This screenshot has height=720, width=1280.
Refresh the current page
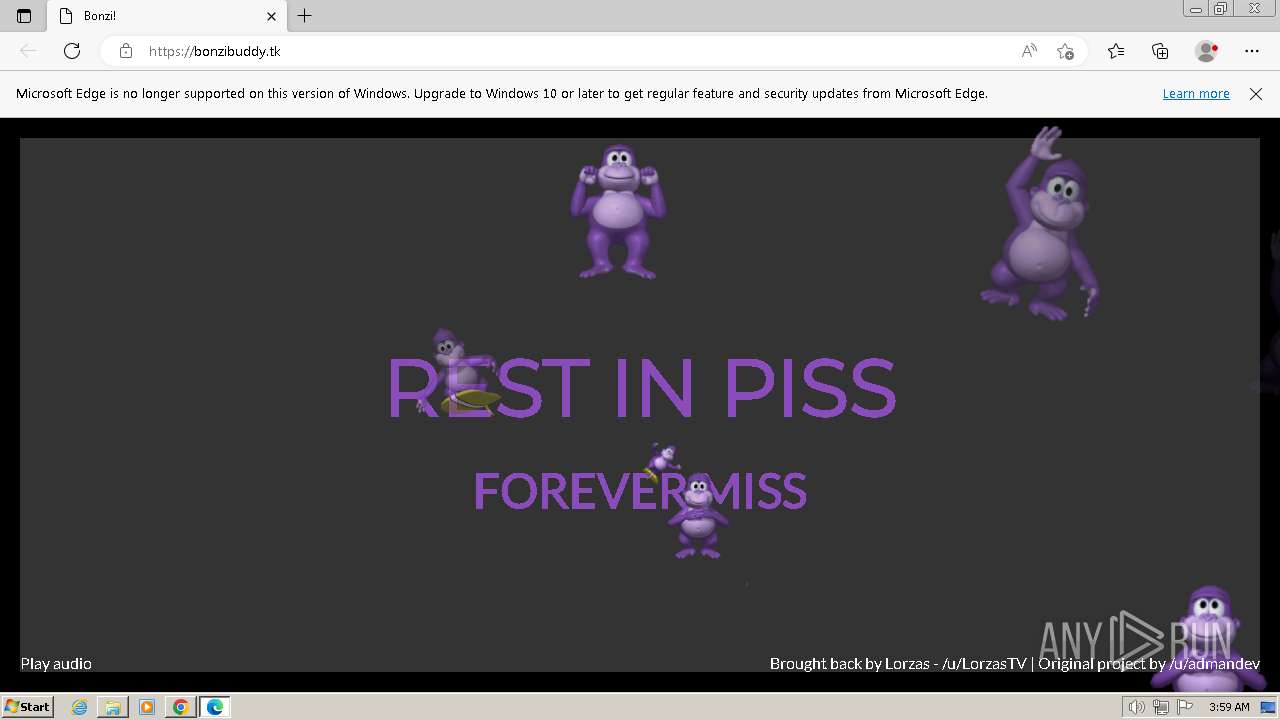point(72,51)
